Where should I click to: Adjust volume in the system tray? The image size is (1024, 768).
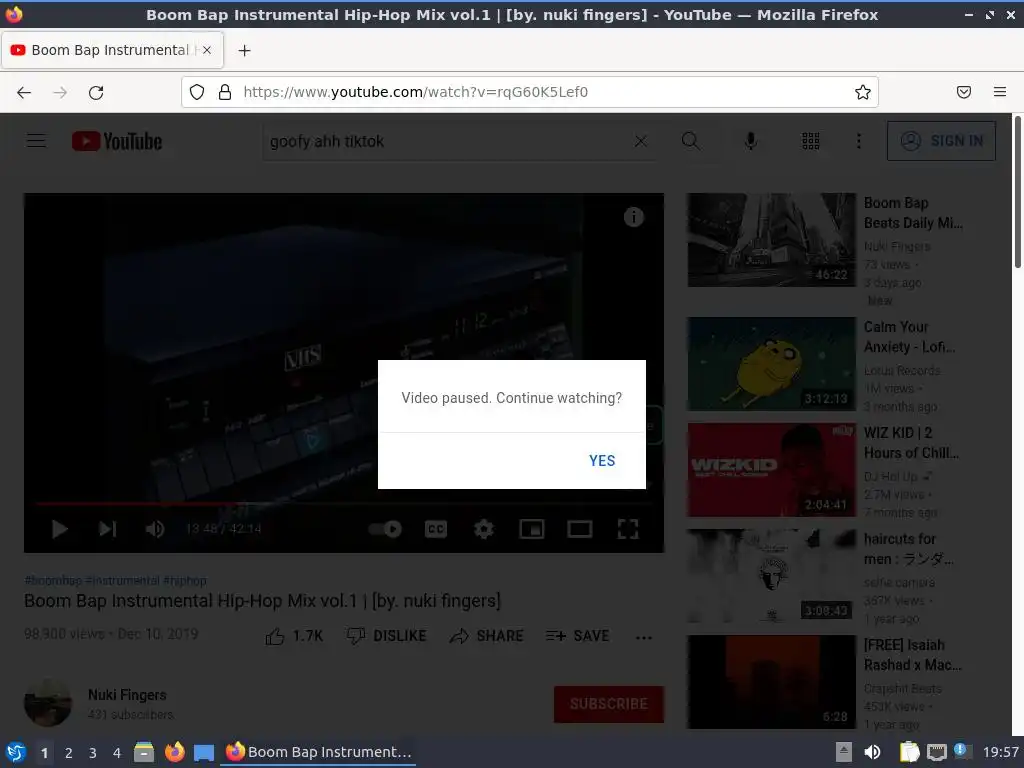[x=872, y=752]
